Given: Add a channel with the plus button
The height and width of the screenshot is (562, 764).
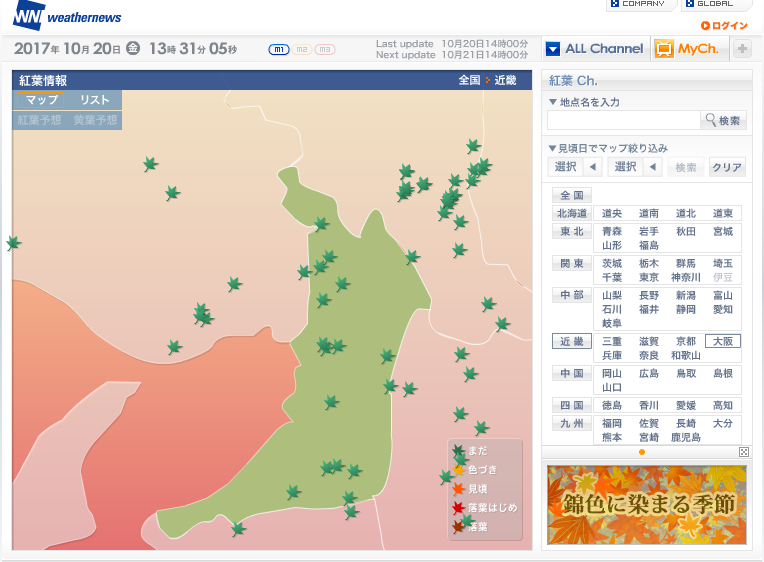Looking at the screenshot, I should (742, 49).
